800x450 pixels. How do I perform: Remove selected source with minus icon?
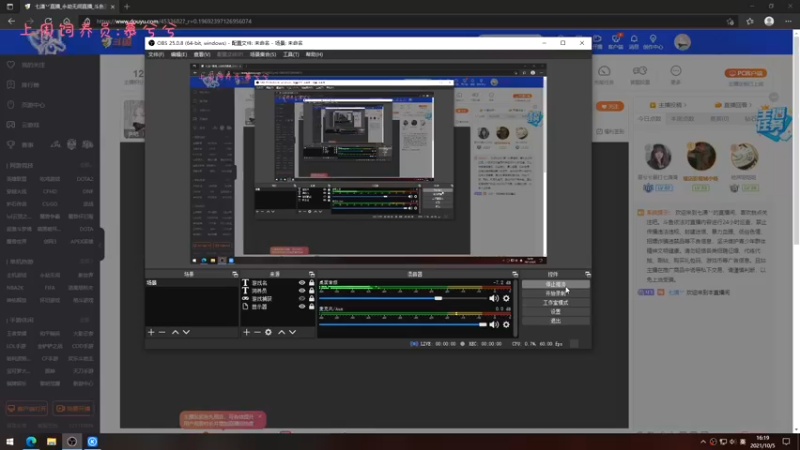click(x=257, y=332)
